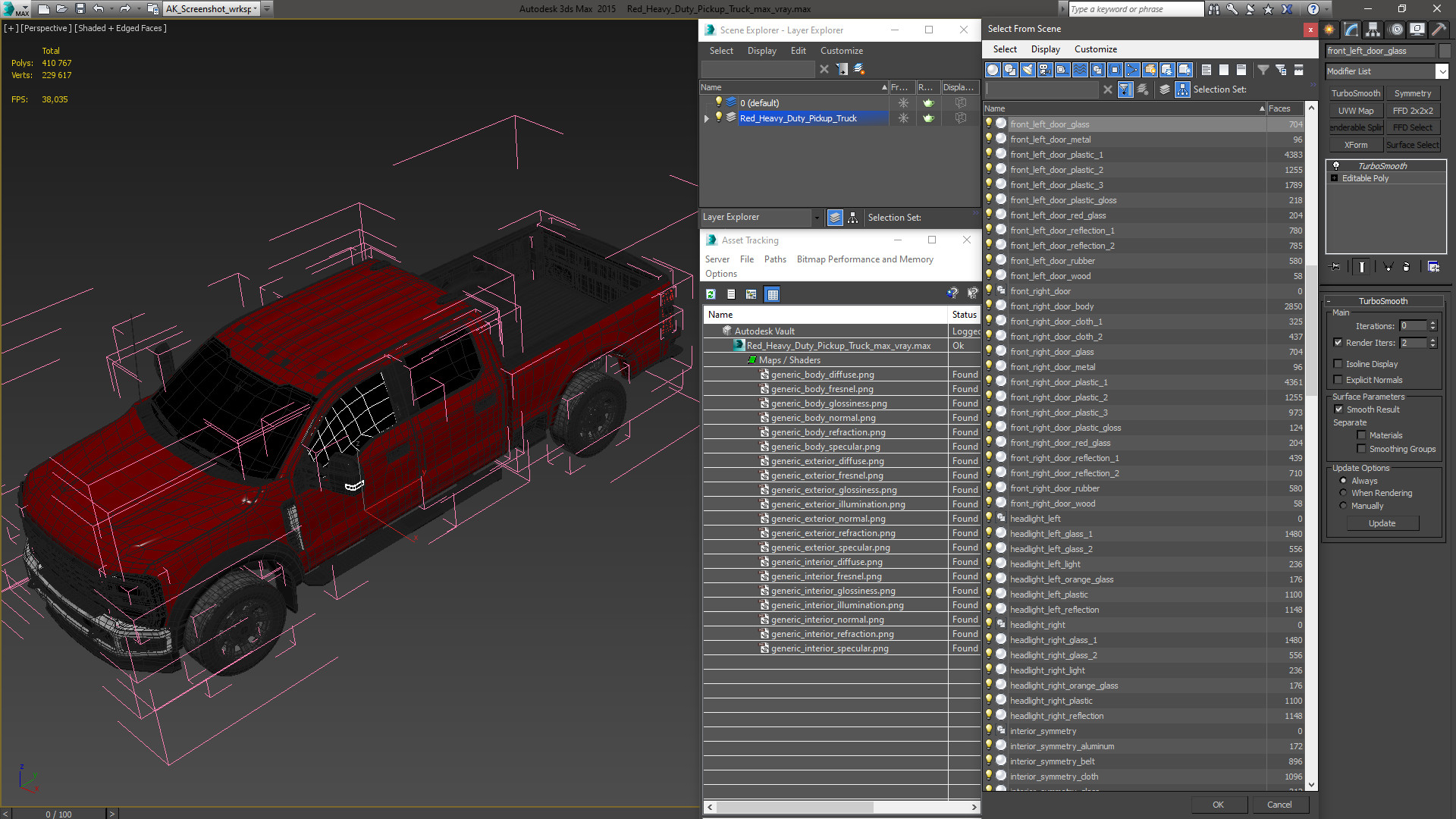The image size is (1456, 819).
Task: Expand the Red_Heavy_Duty_Pickup_Truck layer
Action: 707,118
